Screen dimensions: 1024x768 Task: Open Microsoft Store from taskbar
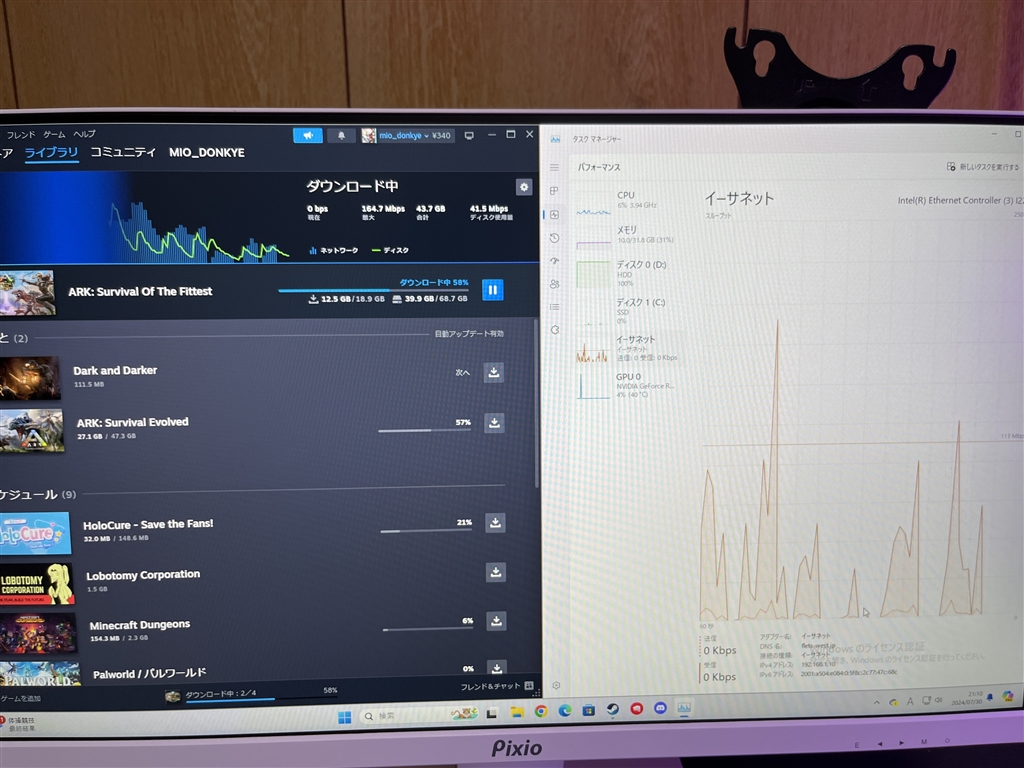(588, 710)
